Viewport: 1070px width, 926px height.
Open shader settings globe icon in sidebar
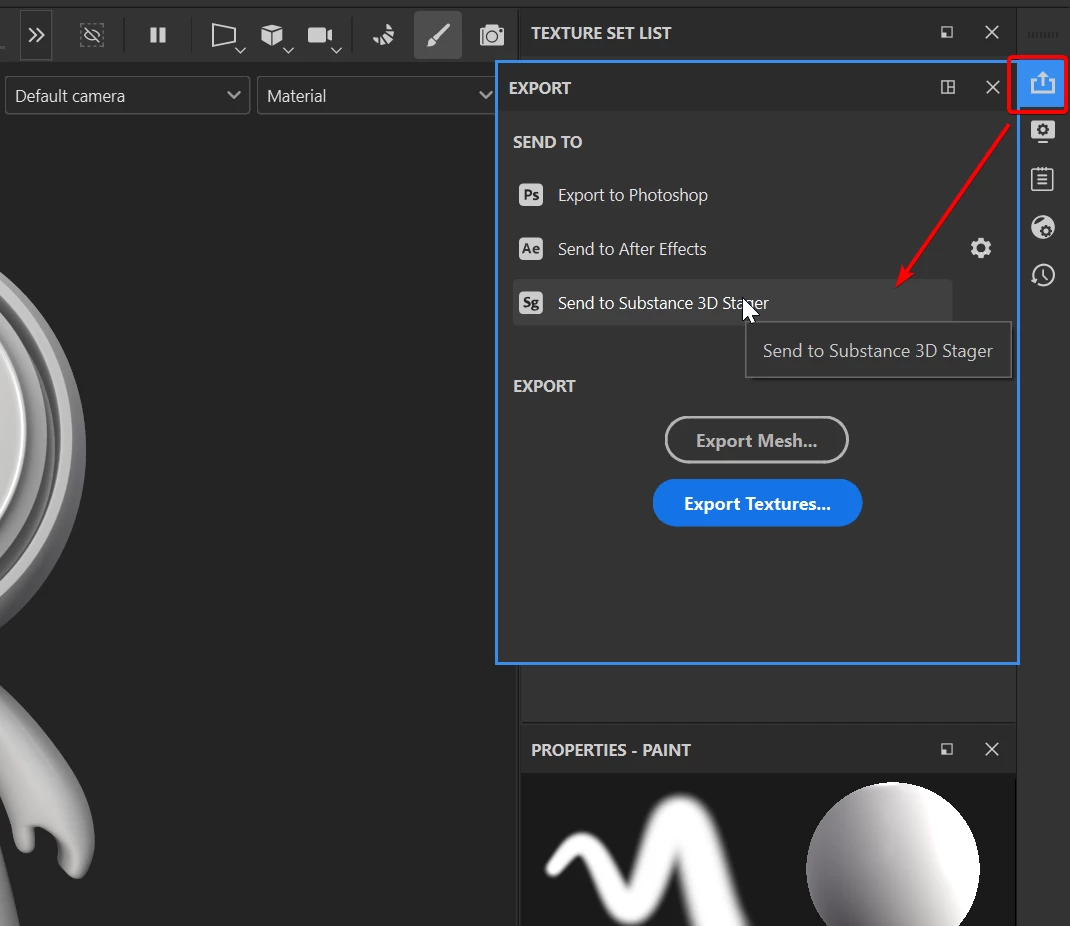point(1043,227)
